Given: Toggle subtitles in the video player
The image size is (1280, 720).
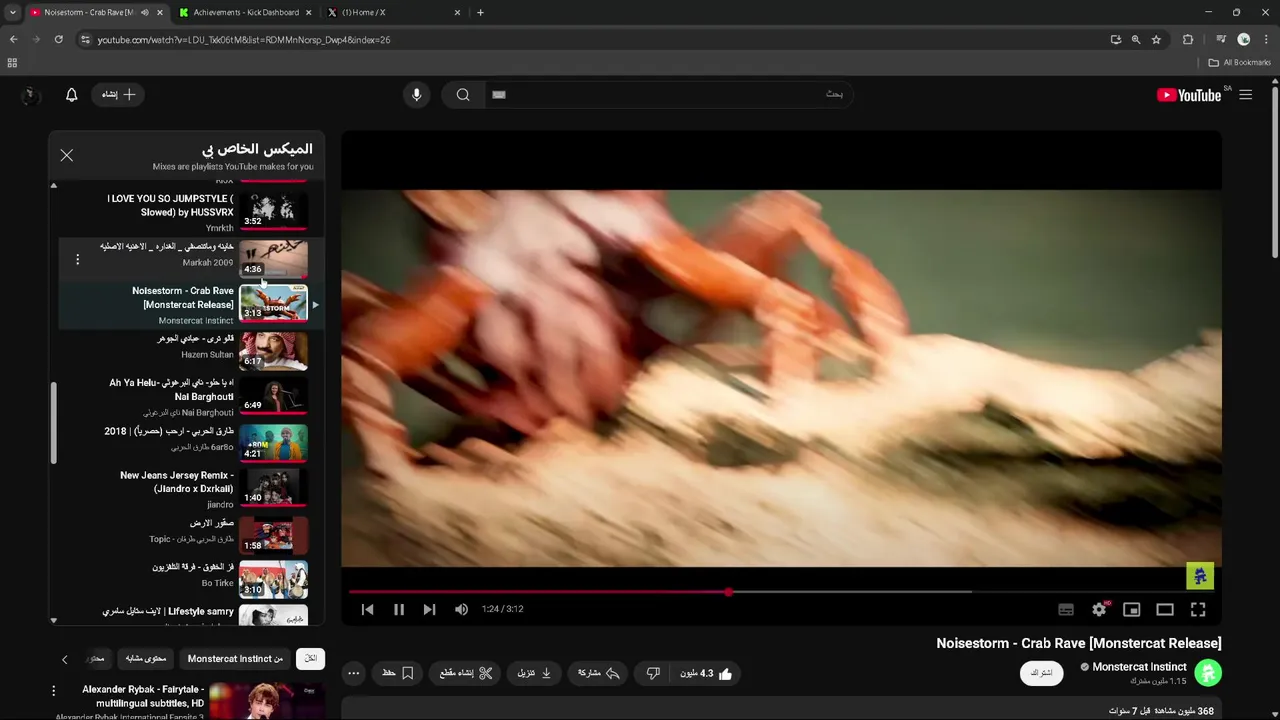Looking at the screenshot, I should pyautogui.click(x=1066, y=609).
